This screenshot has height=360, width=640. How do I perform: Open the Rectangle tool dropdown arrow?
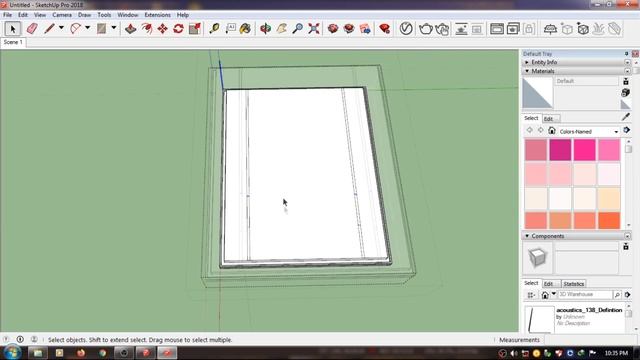tap(114, 28)
